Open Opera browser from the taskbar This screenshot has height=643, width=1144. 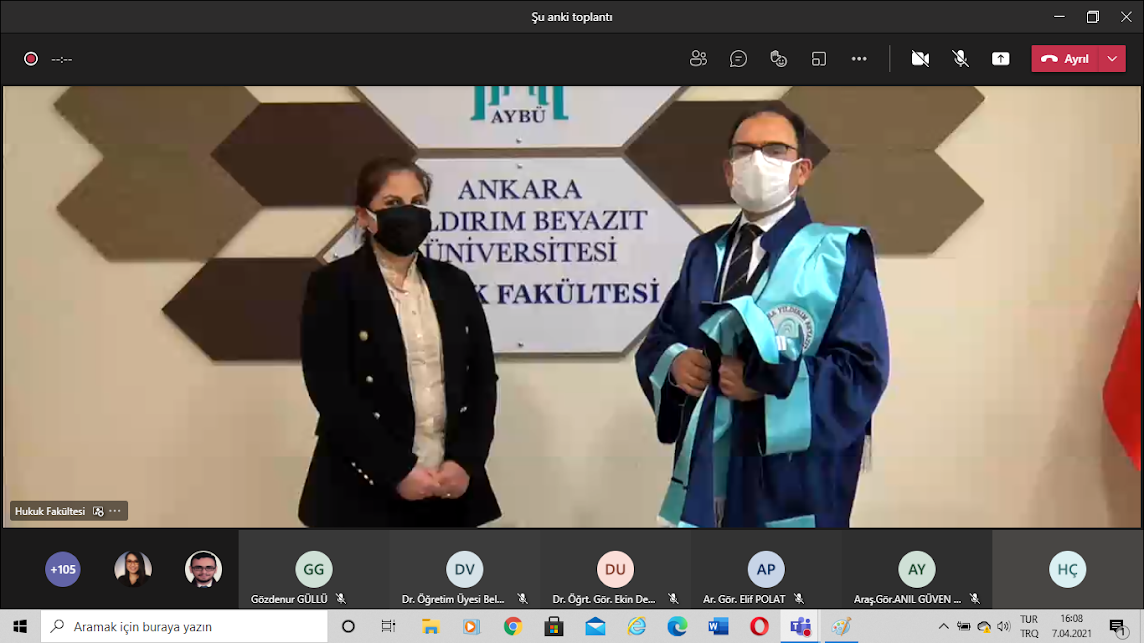(759, 626)
